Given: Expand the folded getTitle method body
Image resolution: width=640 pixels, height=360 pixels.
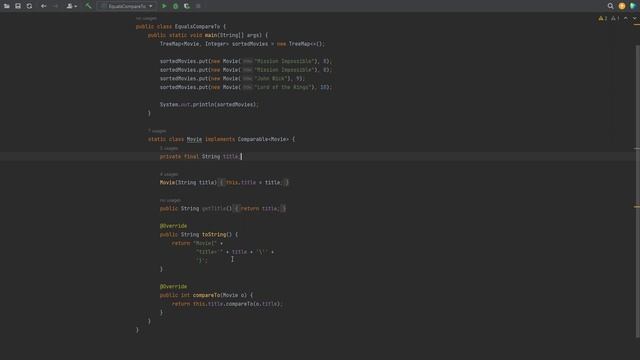Looking at the screenshot, I should pyautogui.click(x=260, y=209).
